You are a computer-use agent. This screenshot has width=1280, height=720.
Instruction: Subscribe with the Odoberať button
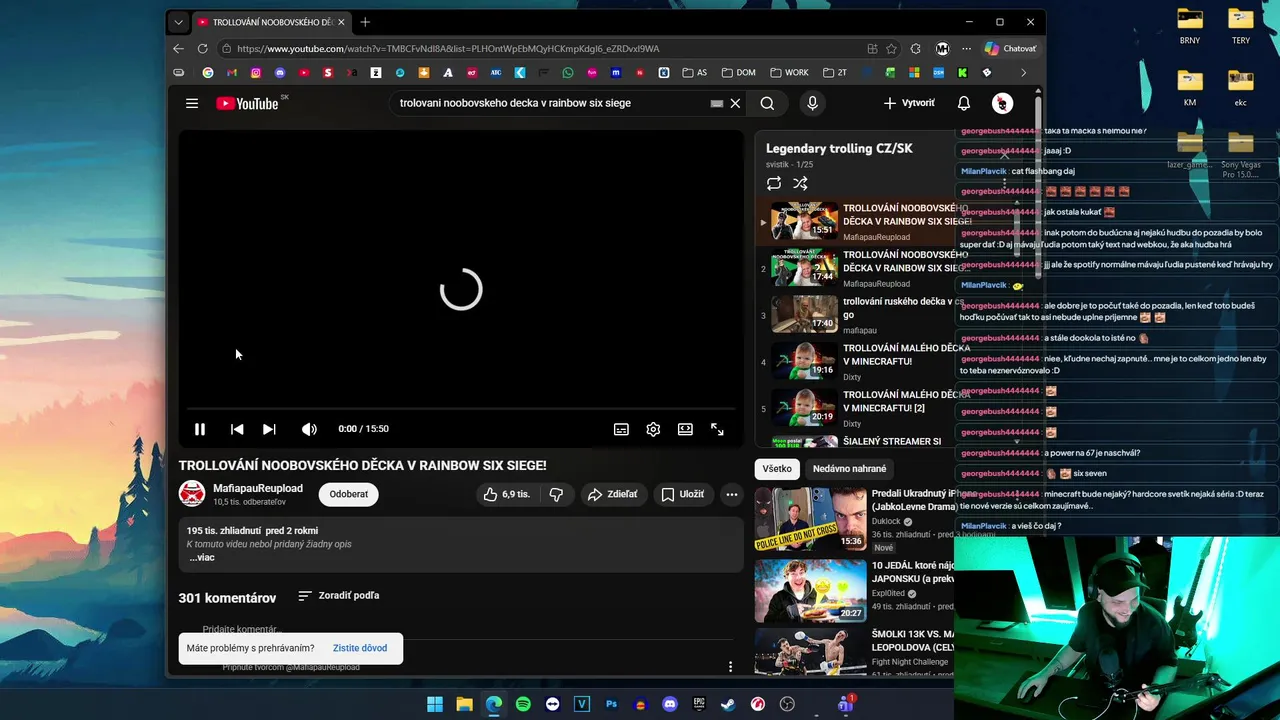349,494
